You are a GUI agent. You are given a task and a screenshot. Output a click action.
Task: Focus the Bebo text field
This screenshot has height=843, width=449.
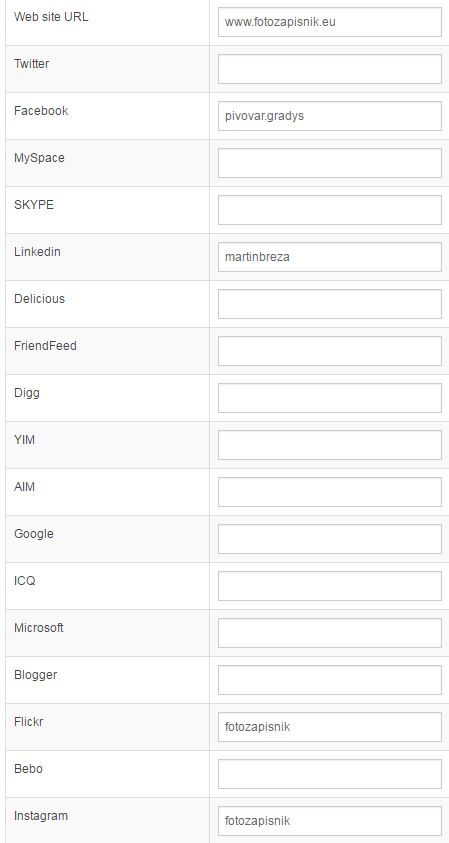(330, 774)
